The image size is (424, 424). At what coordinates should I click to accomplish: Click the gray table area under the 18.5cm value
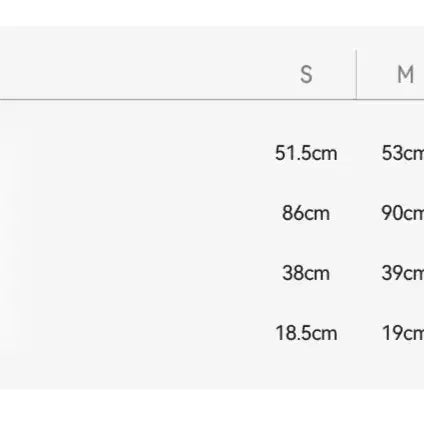coord(306,367)
